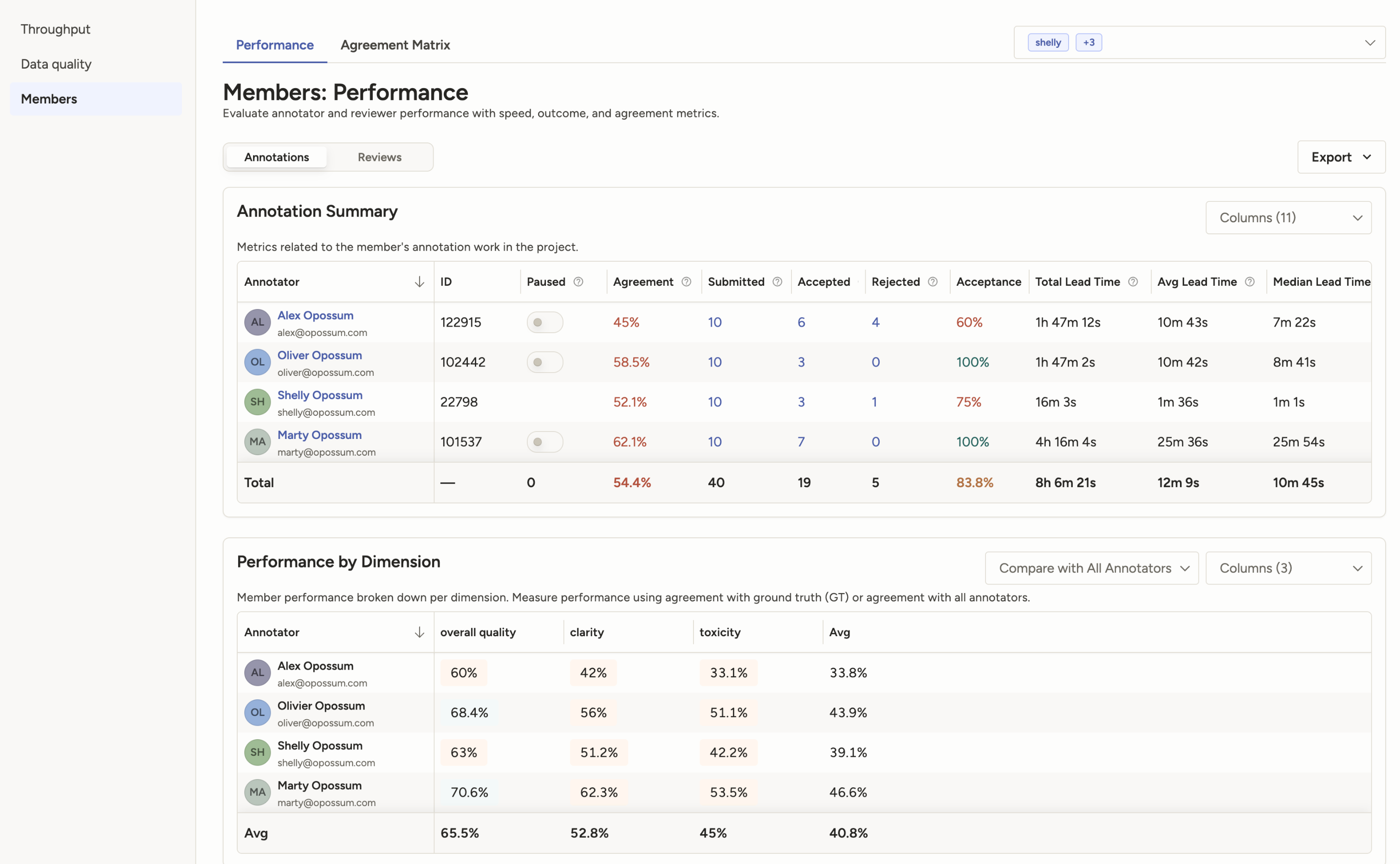Toggle Paused switch for Alex Opossum

tap(544, 322)
